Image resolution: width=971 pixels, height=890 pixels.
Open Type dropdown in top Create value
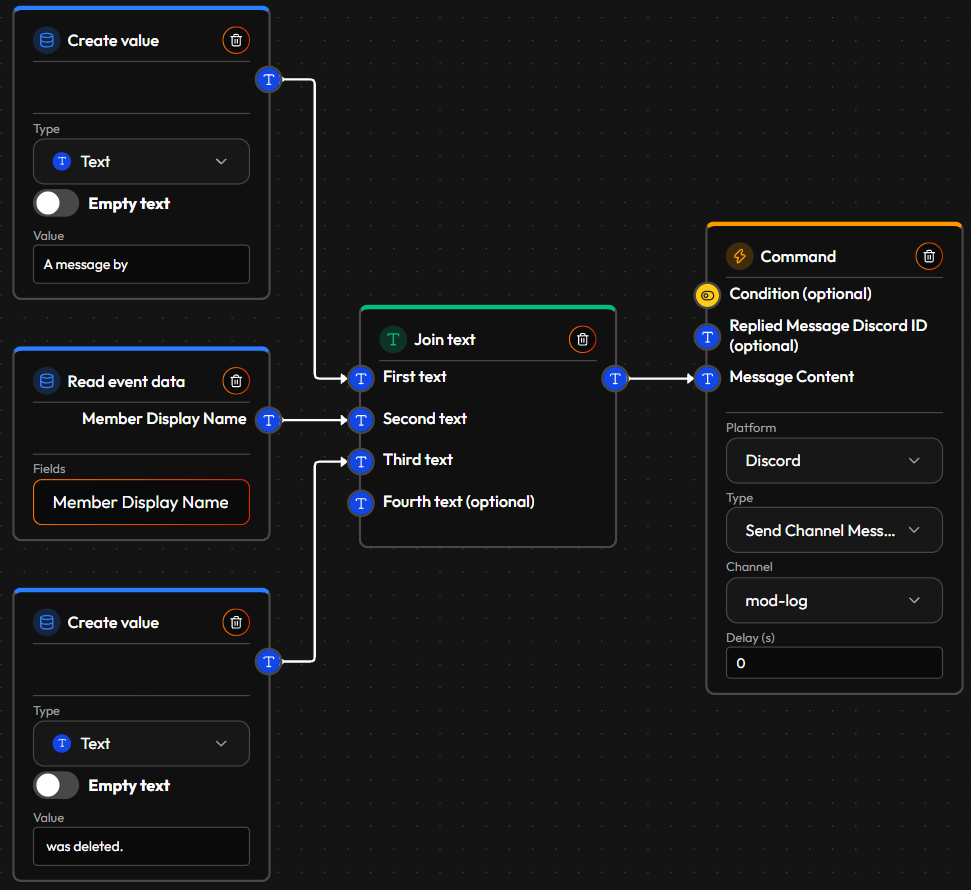tap(141, 162)
